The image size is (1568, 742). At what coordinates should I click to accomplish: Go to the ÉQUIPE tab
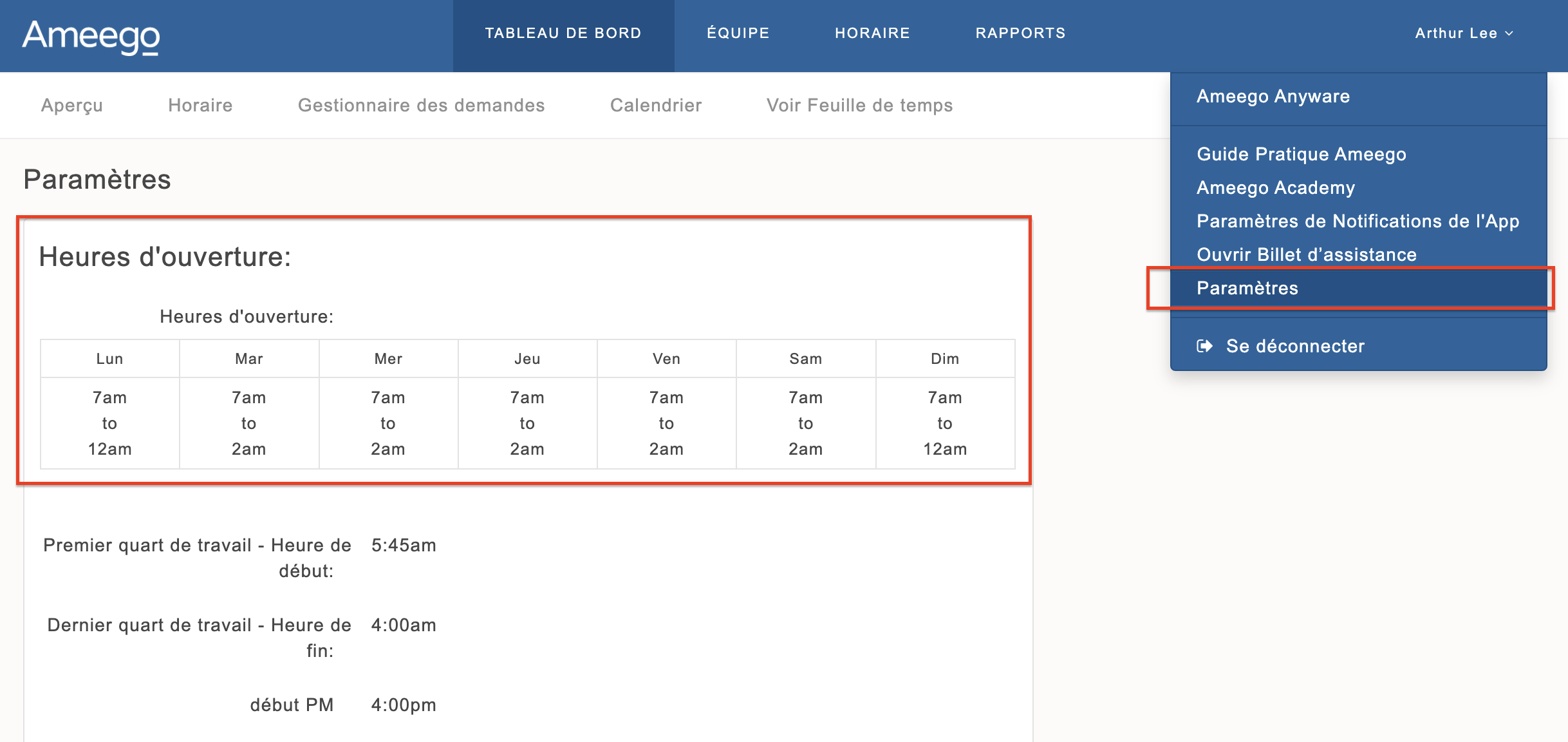(x=738, y=33)
